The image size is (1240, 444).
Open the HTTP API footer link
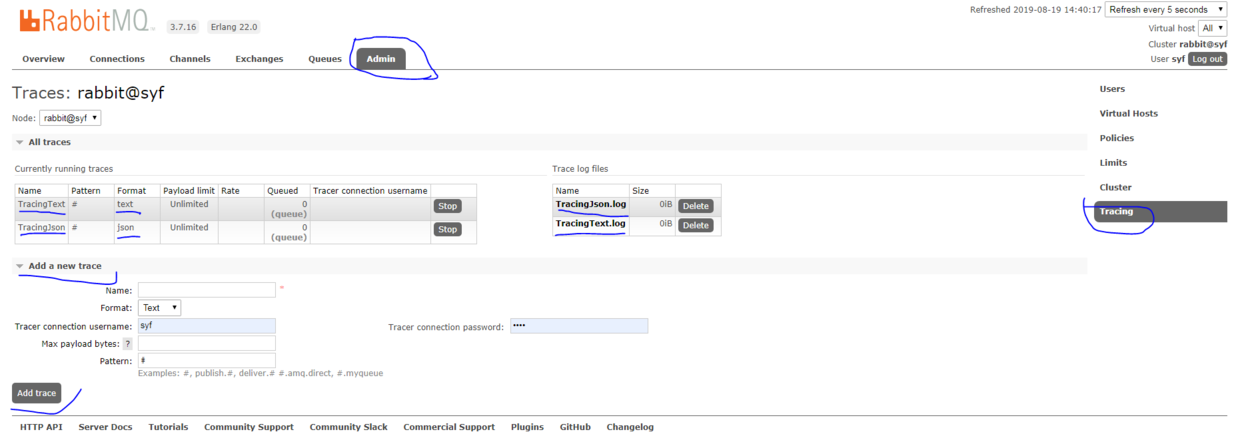click(x=41, y=427)
